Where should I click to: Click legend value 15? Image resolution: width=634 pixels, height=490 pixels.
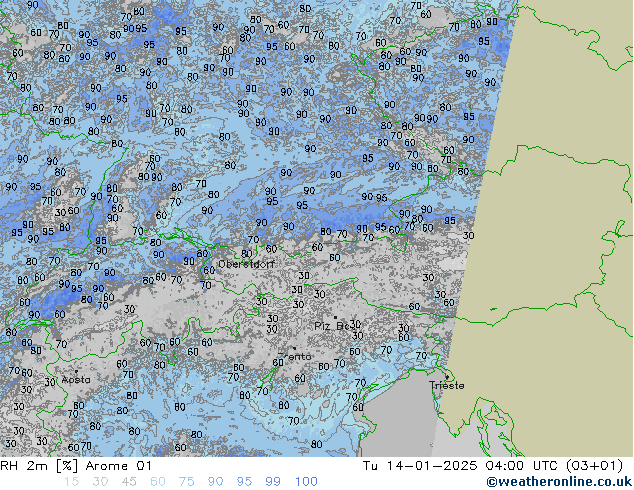click(71, 482)
